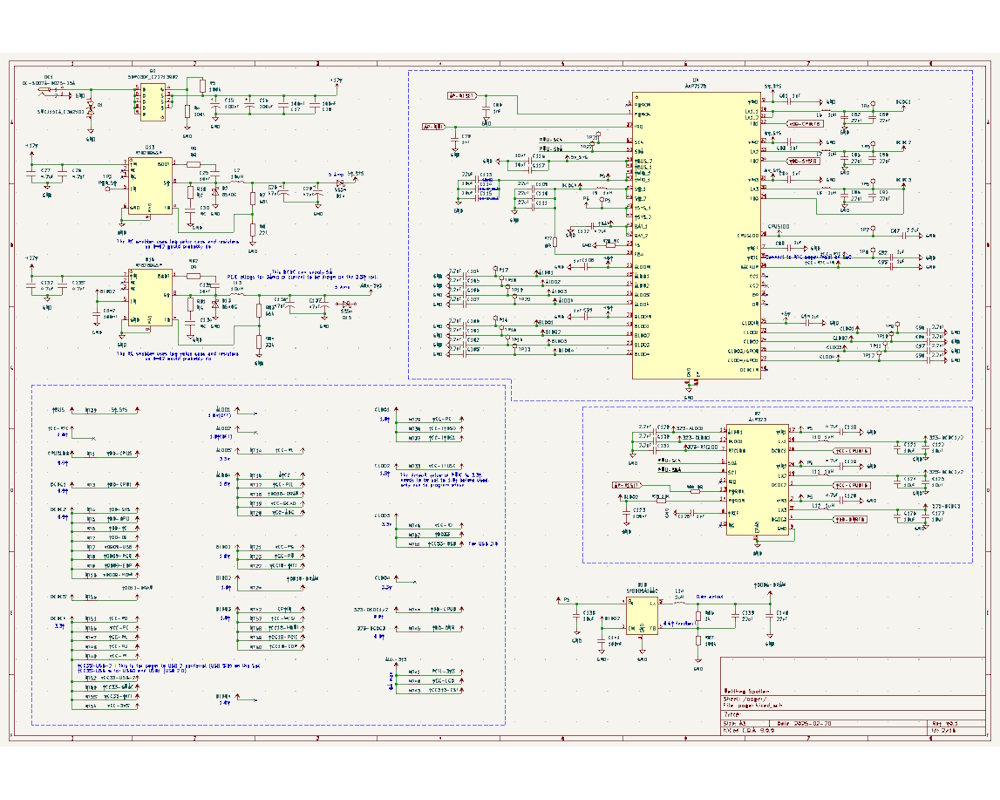1000x800 pixels.
Task: Click the AP-RESET label at top of PMIC block
Action: coord(460,96)
